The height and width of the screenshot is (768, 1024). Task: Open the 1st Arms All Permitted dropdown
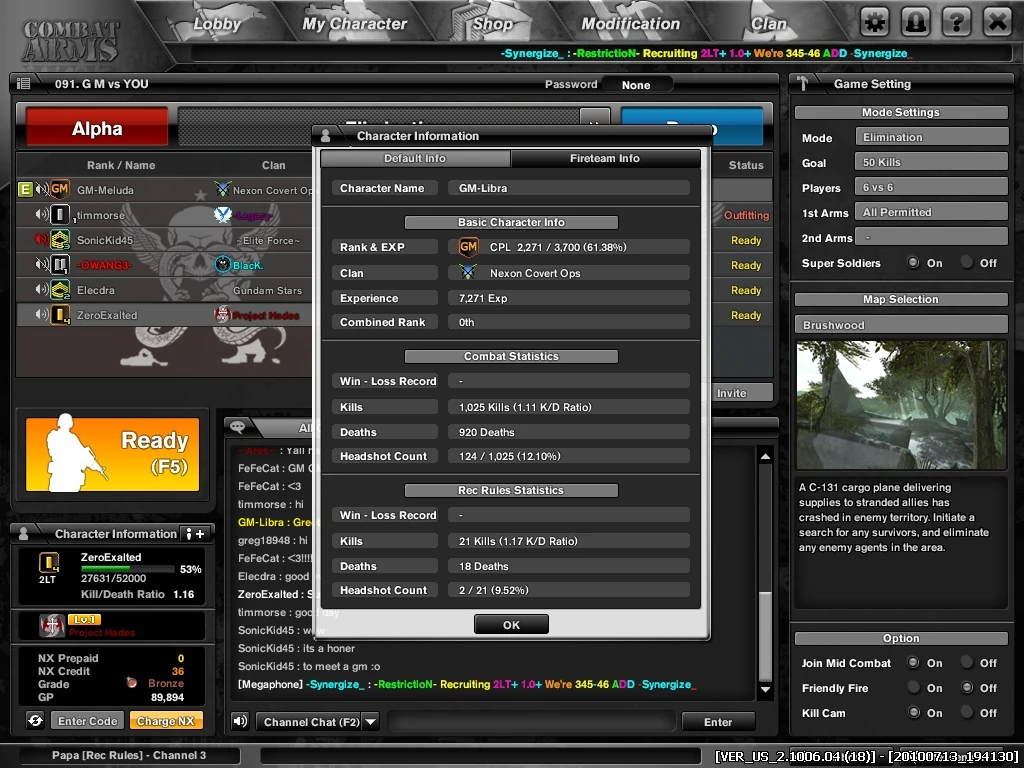(932, 212)
